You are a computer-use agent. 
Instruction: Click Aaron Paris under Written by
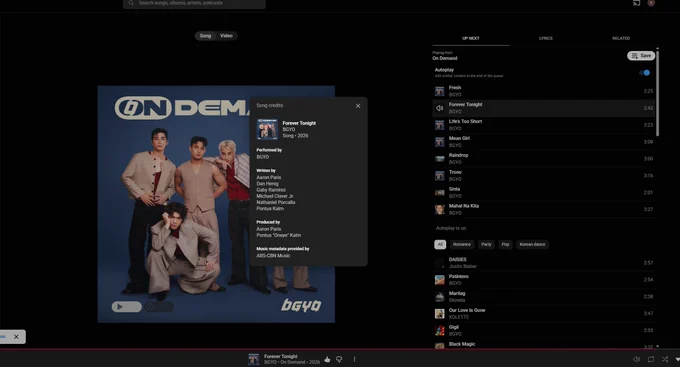coord(268,177)
